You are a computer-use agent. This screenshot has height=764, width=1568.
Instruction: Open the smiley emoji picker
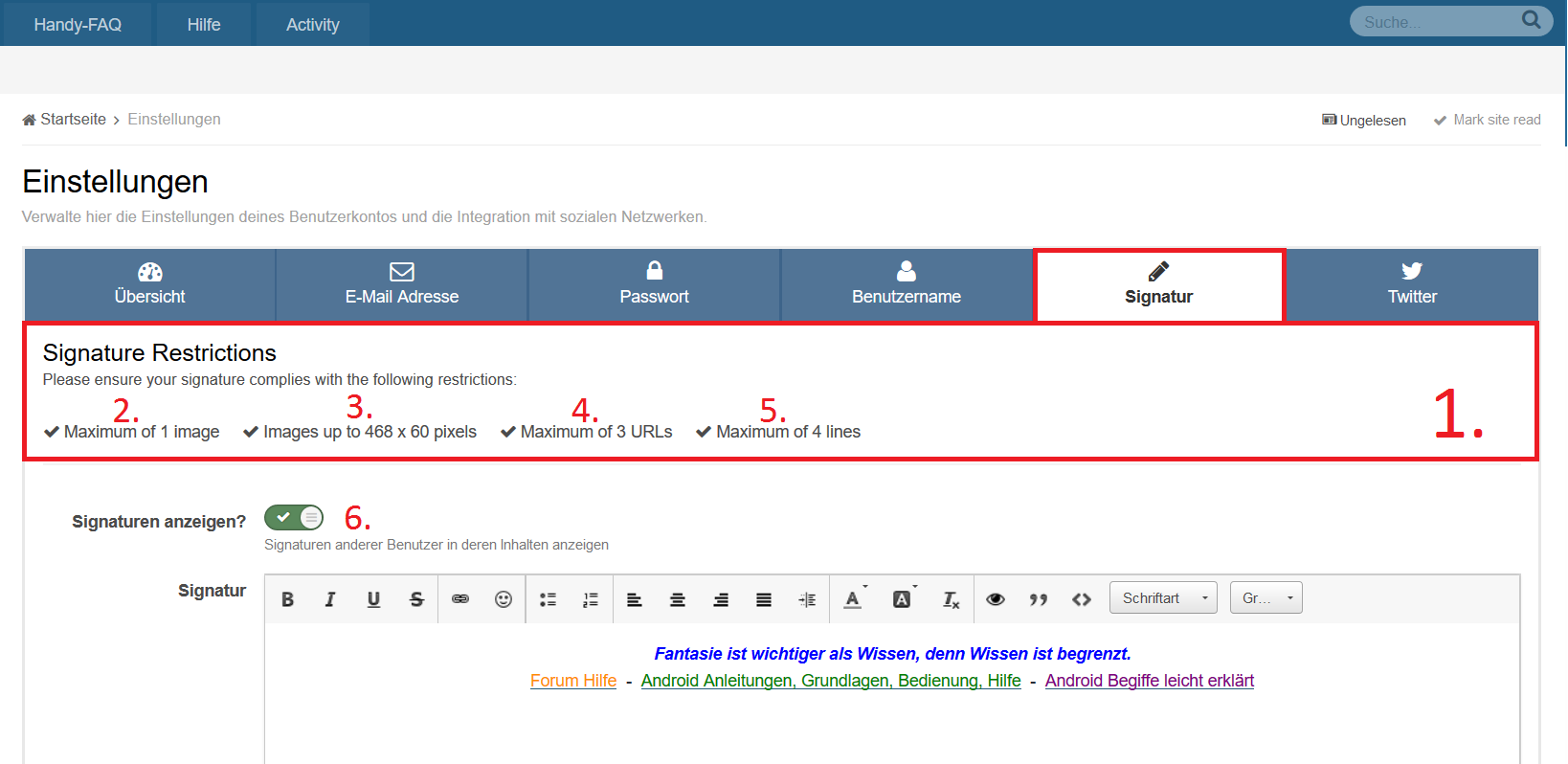point(504,599)
